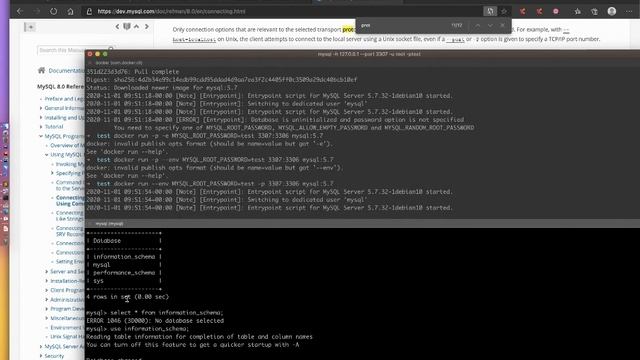The image size is (640, 360).
Task: Select the docker terminal tab
Action: [118, 63]
